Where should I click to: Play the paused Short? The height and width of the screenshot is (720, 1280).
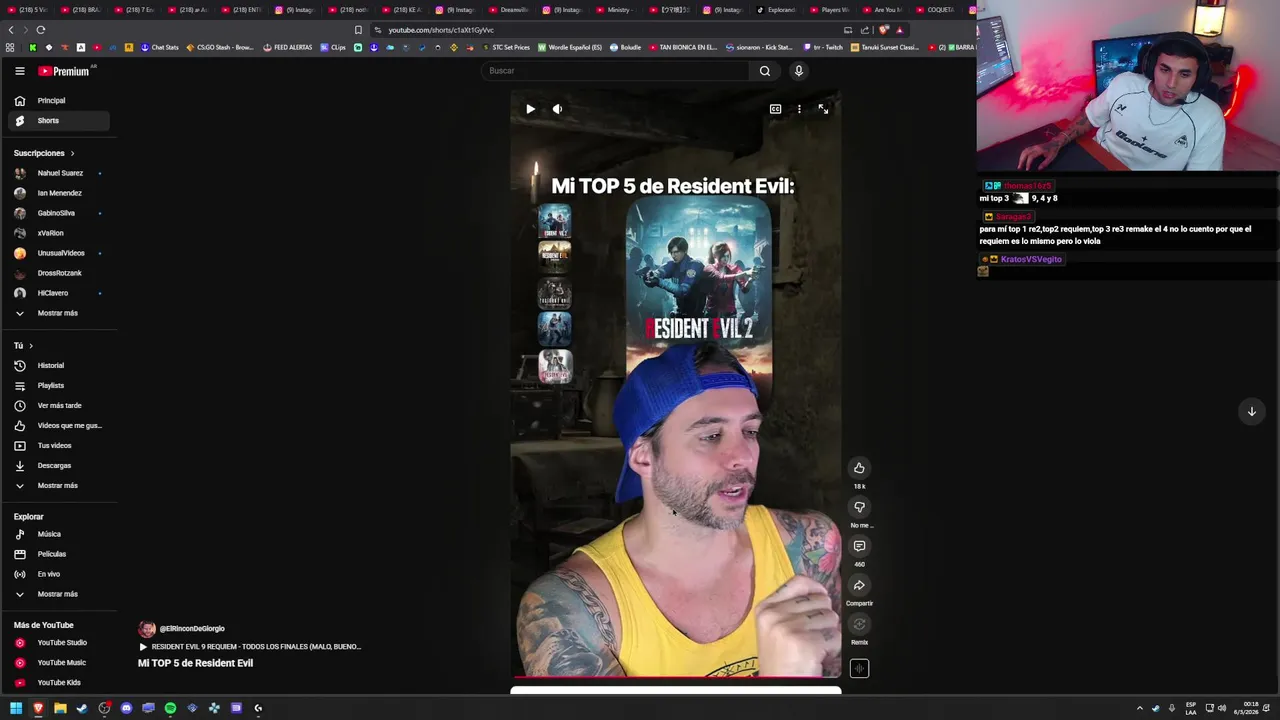click(x=530, y=109)
